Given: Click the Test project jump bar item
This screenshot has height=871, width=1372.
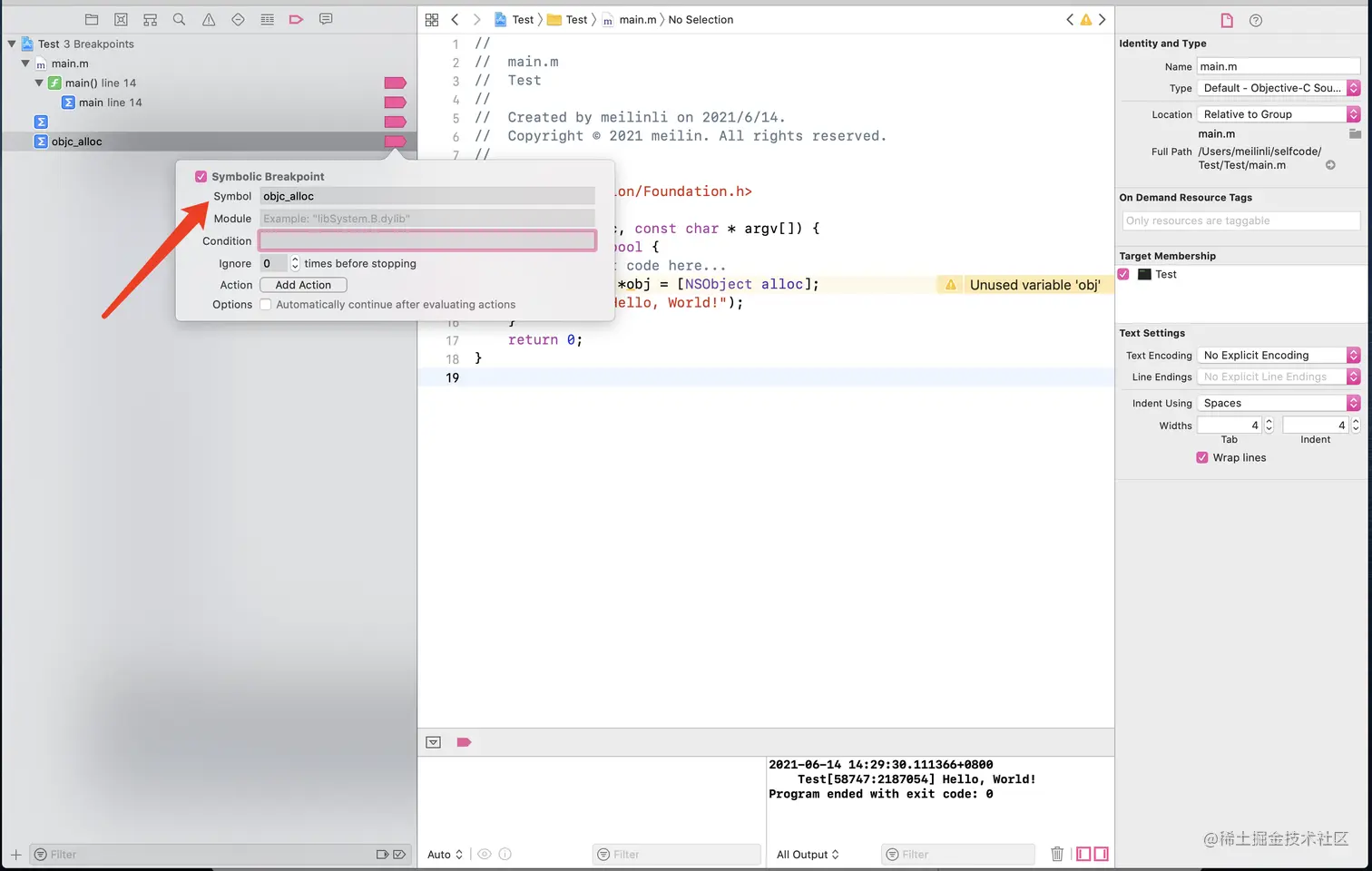Looking at the screenshot, I should [x=514, y=19].
